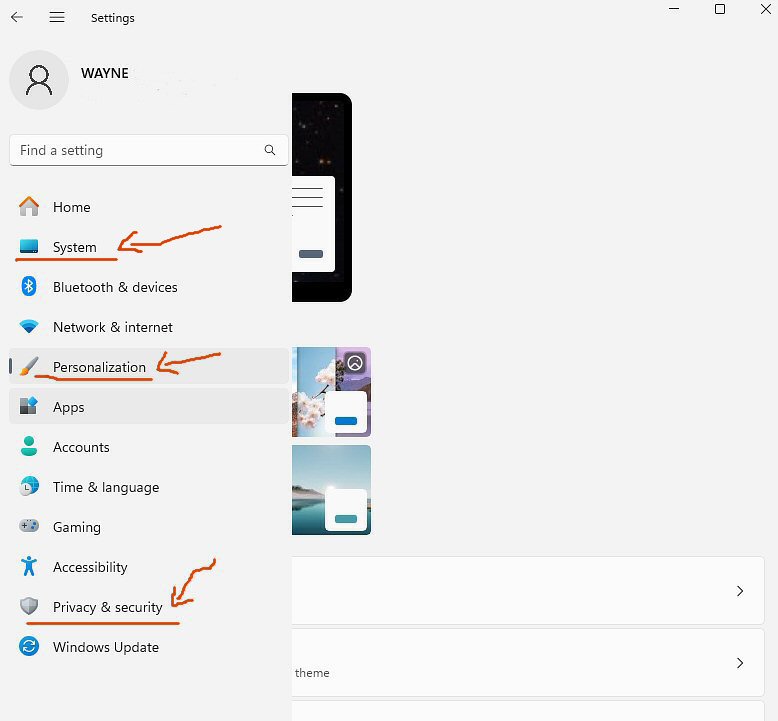Open Bluetooth & devices settings label
This screenshot has height=721, width=778.
(115, 287)
